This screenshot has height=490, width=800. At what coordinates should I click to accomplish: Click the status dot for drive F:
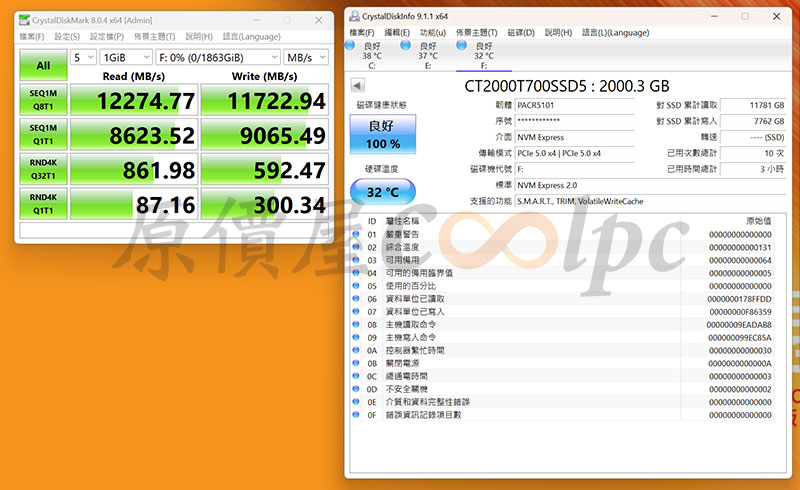(462, 45)
